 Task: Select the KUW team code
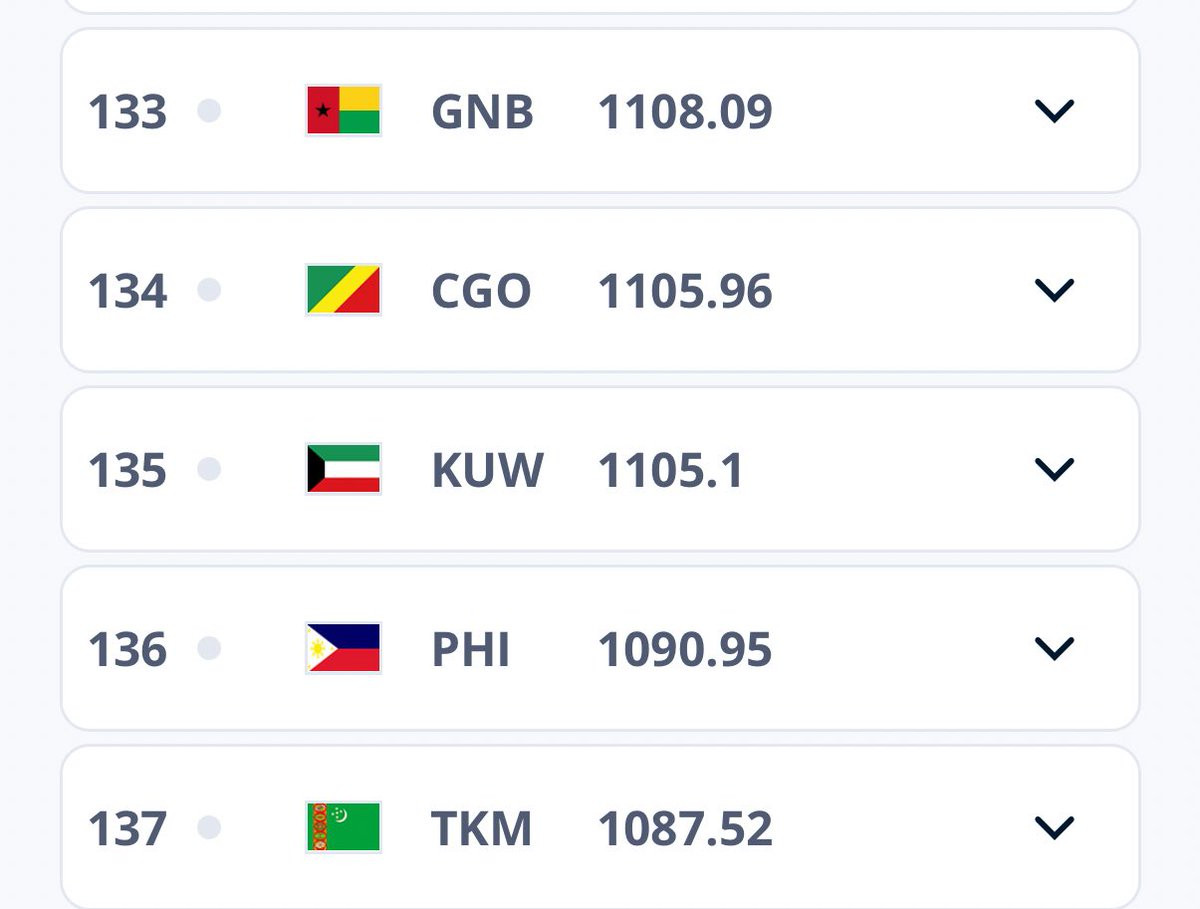487,470
